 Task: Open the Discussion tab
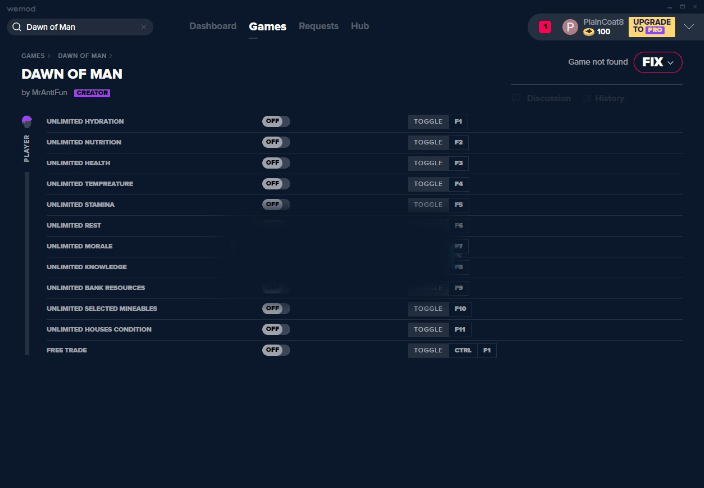[549, 98]
